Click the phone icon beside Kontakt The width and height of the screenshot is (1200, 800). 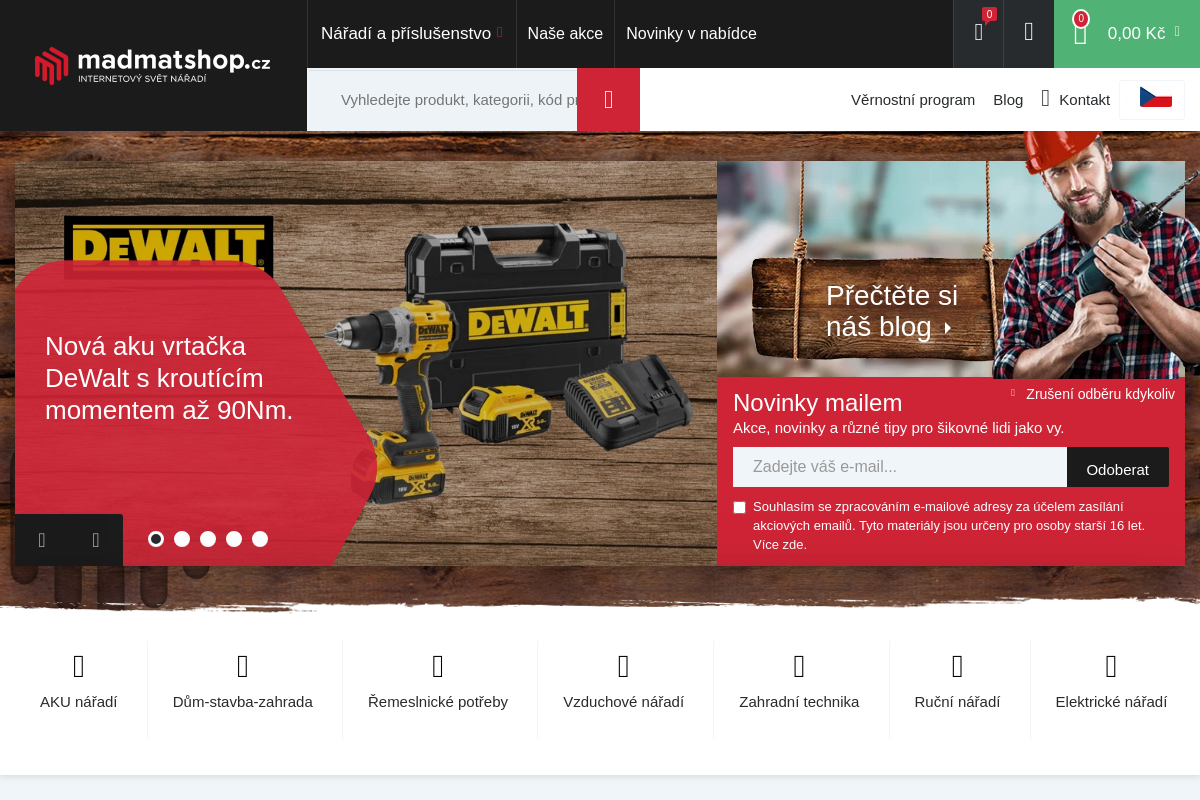1045,99
